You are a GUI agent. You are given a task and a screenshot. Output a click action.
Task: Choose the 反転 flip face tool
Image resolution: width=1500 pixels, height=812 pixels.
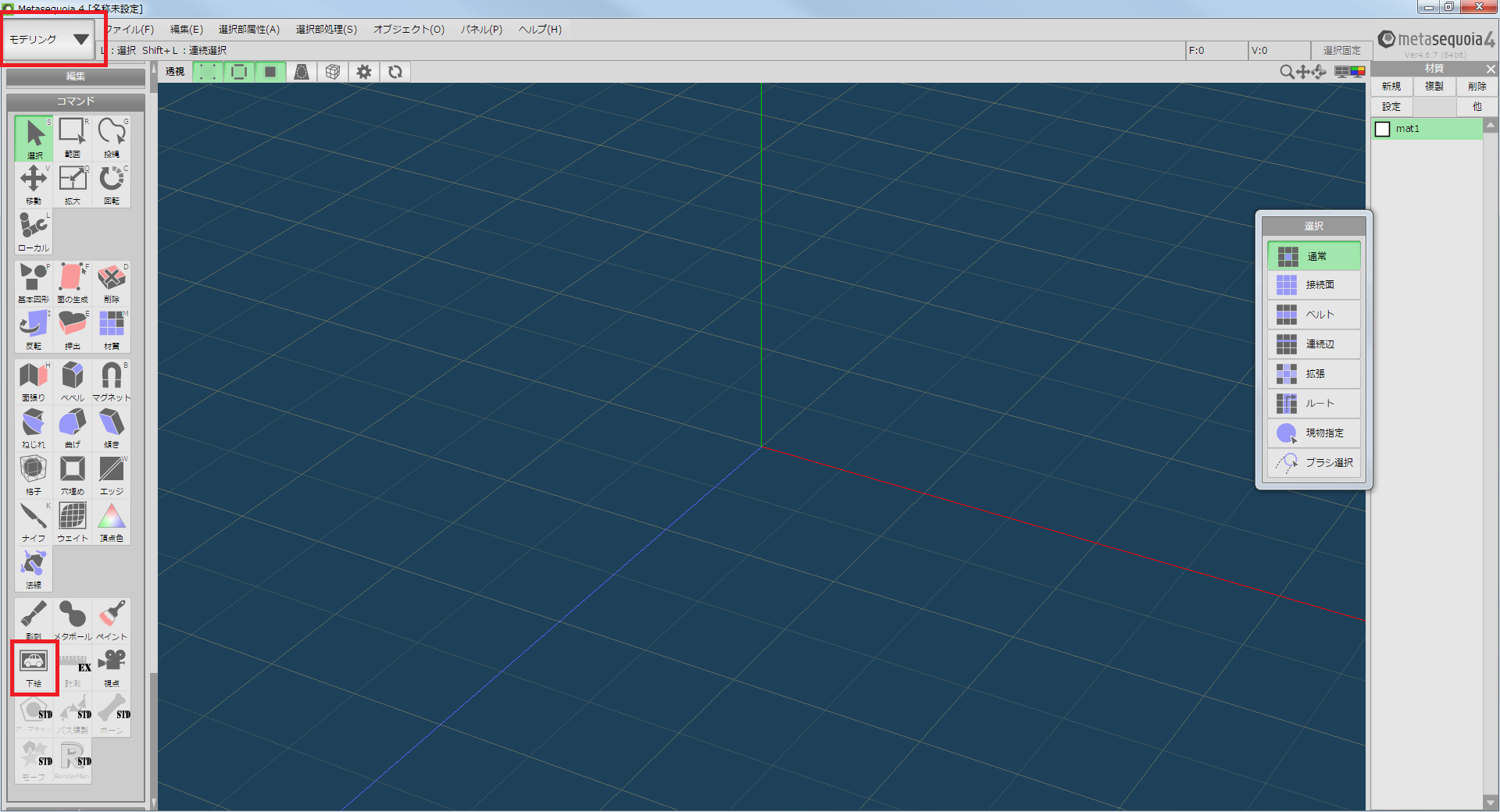coord(34,330)
